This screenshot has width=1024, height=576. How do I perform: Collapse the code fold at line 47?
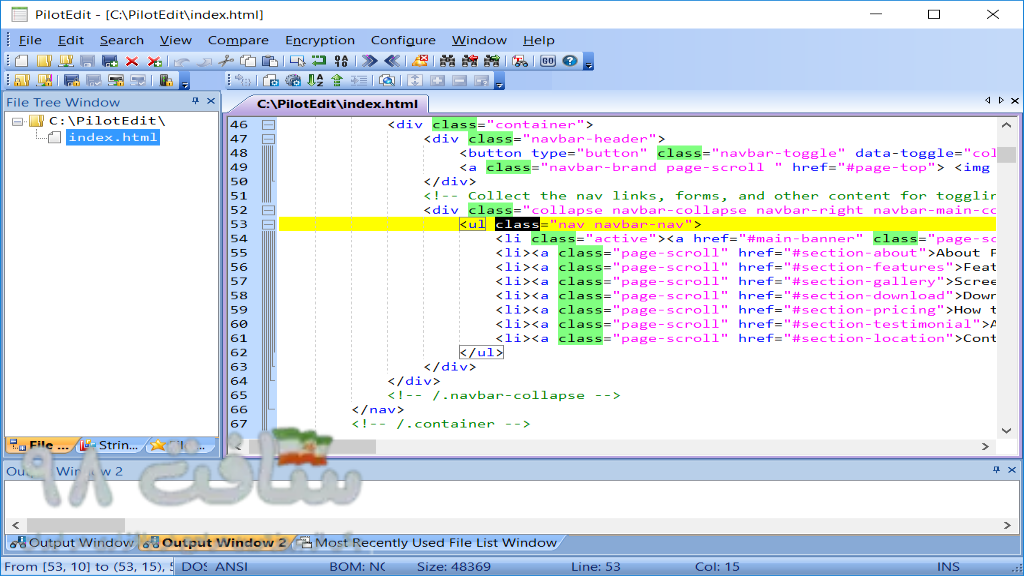(268, 139)
